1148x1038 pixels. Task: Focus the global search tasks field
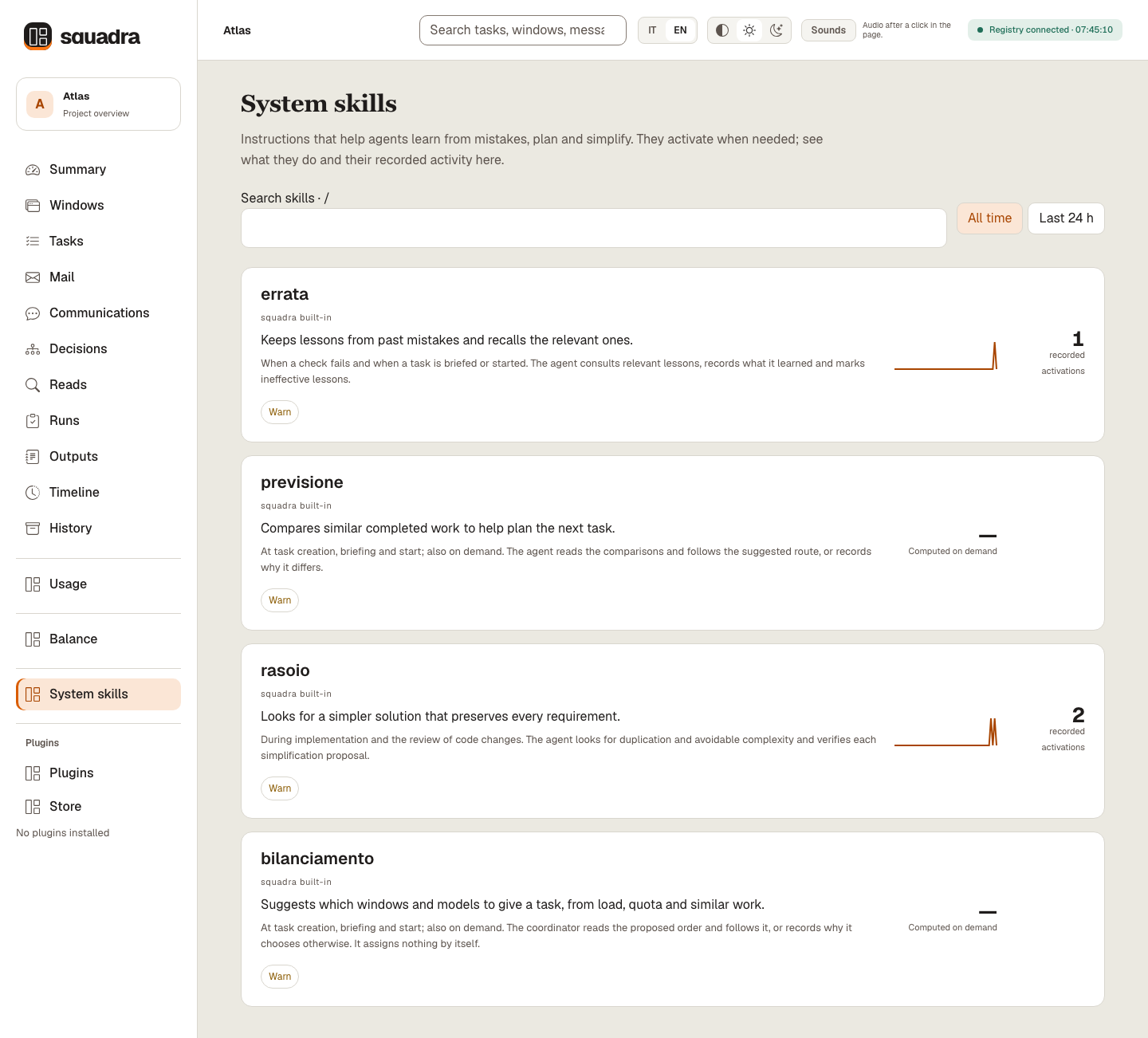(523, 30)
